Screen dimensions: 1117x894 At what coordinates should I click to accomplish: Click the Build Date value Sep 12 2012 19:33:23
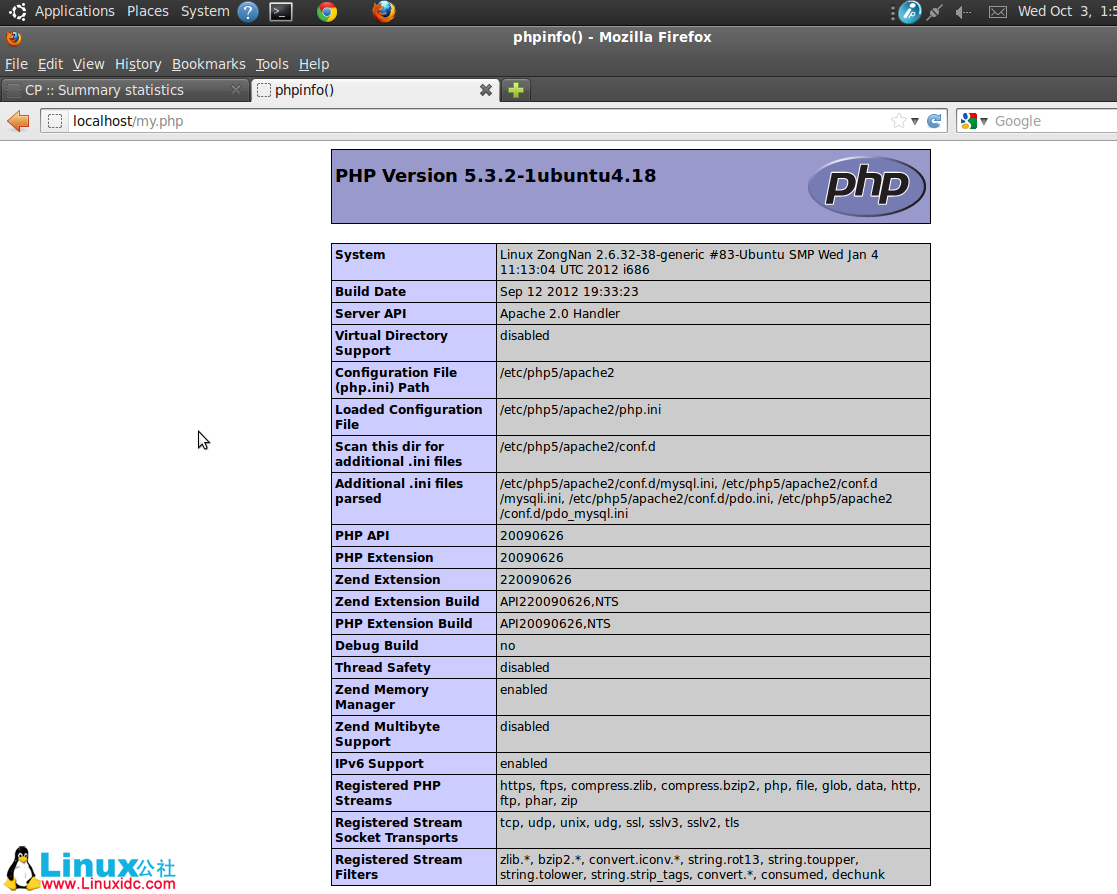(568, 291)
